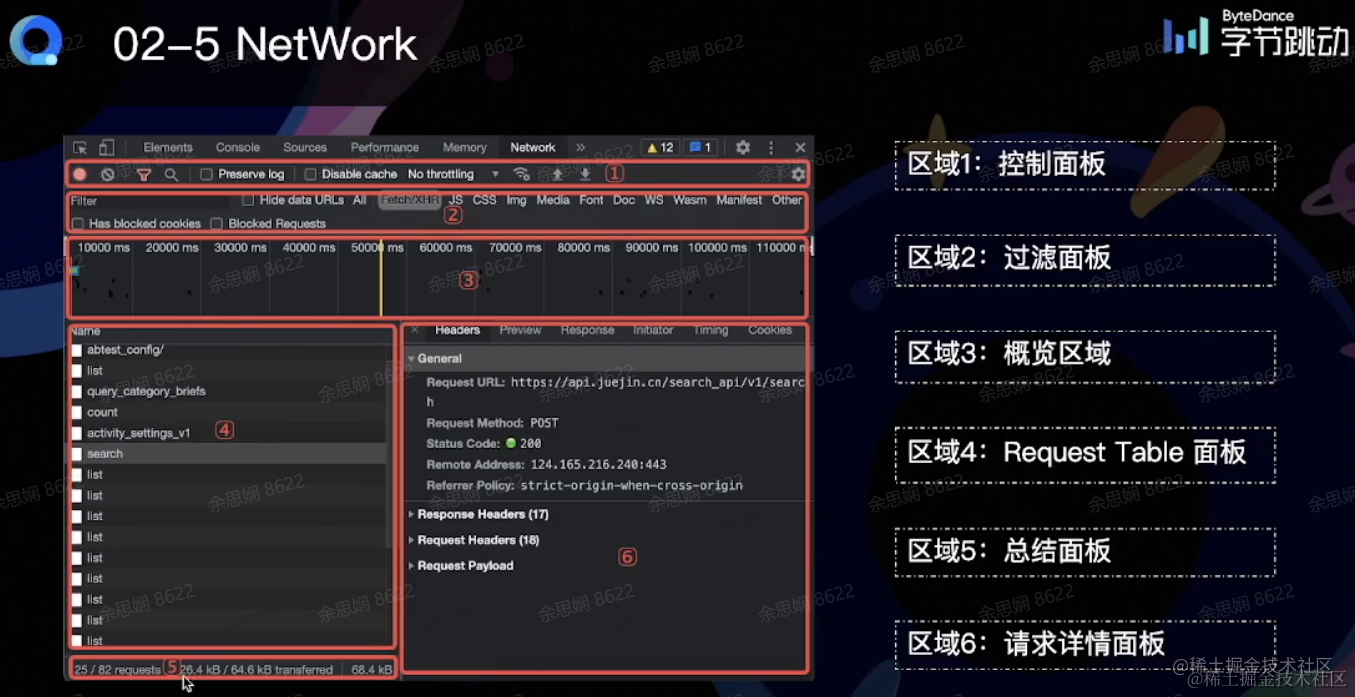Activate the inspect element picker icon
The height and width of the screenshot is (697, 1355).
[80, 147]
